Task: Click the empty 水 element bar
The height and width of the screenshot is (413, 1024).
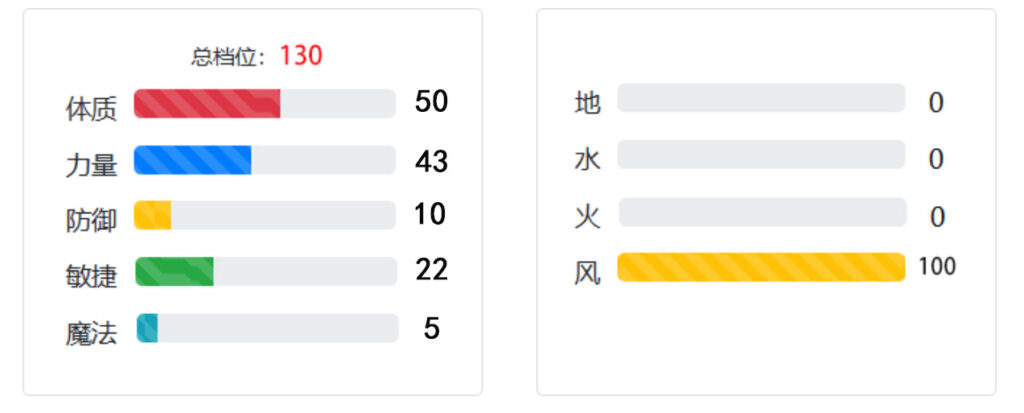Action: (761, 154)
